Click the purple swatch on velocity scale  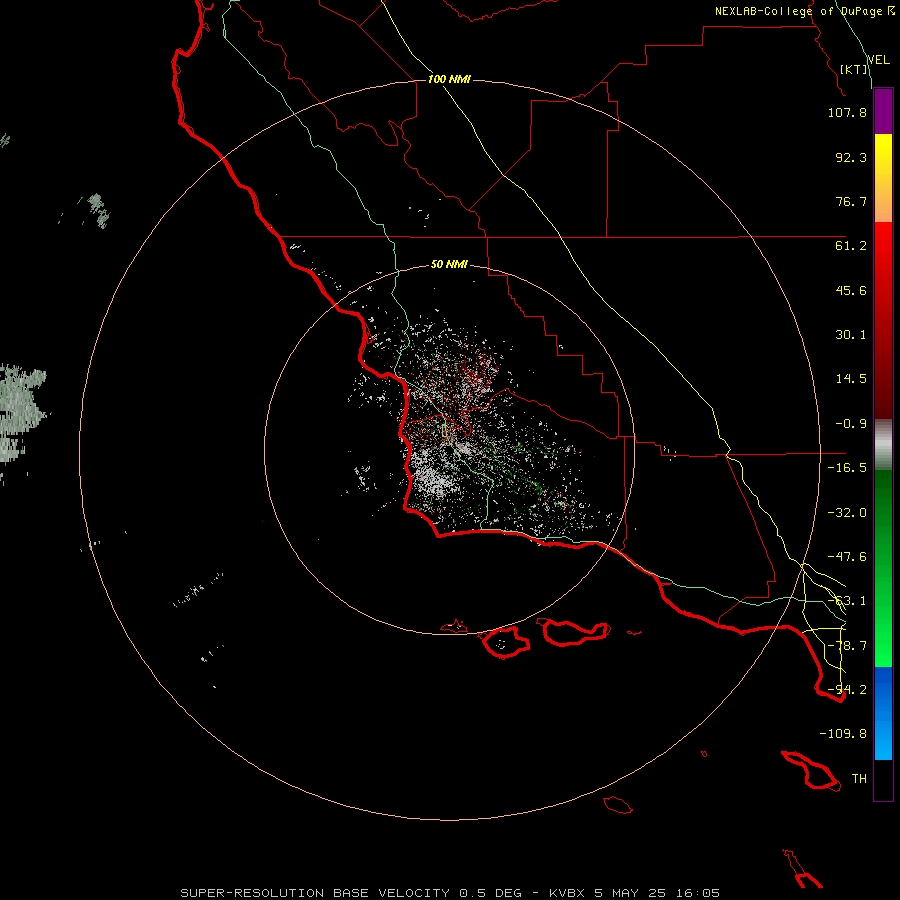point(883,112)
